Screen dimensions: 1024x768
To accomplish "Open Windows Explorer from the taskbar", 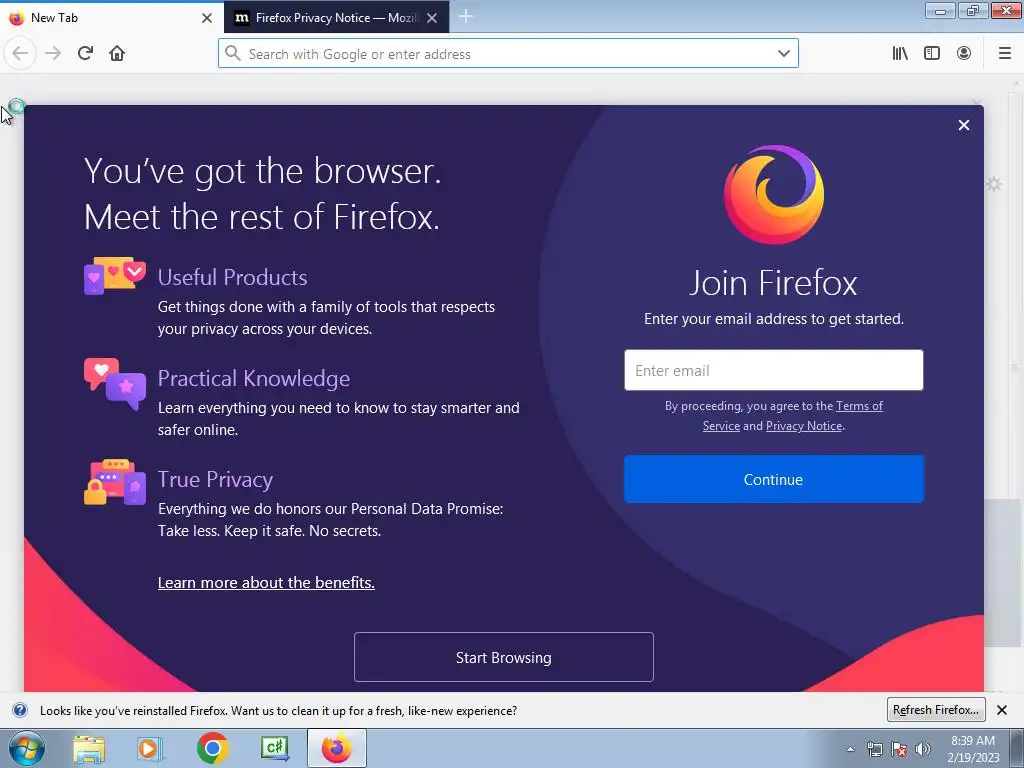I will coord(89,748).
